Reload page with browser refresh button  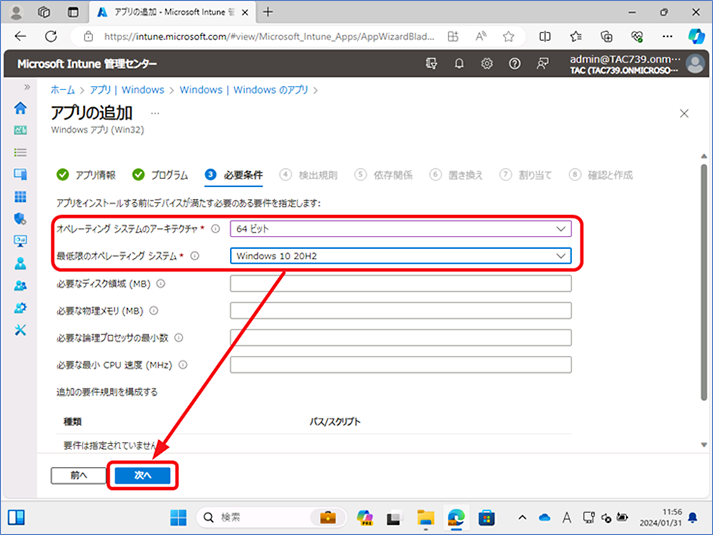pyautogui.click(x=51, y=36)
